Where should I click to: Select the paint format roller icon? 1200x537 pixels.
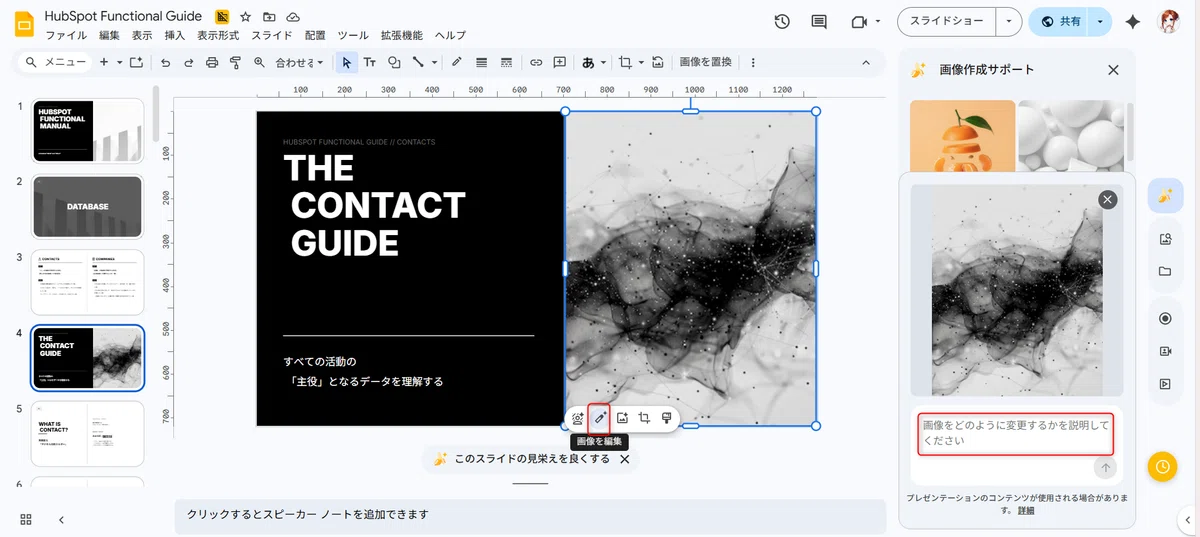(x=236, y=62)
